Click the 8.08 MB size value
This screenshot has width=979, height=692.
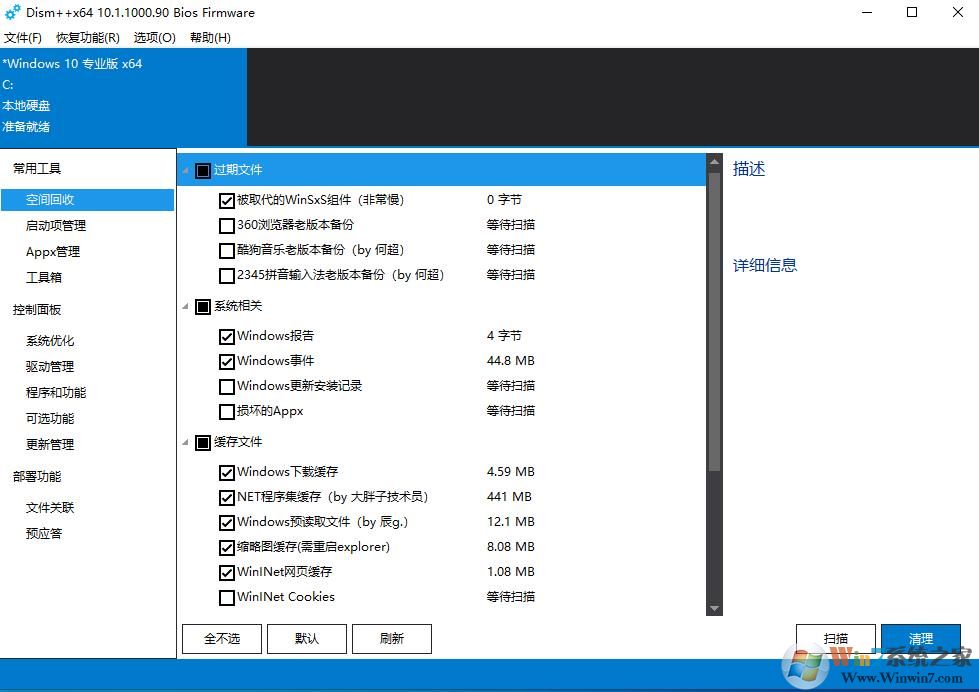coord(511,547)
